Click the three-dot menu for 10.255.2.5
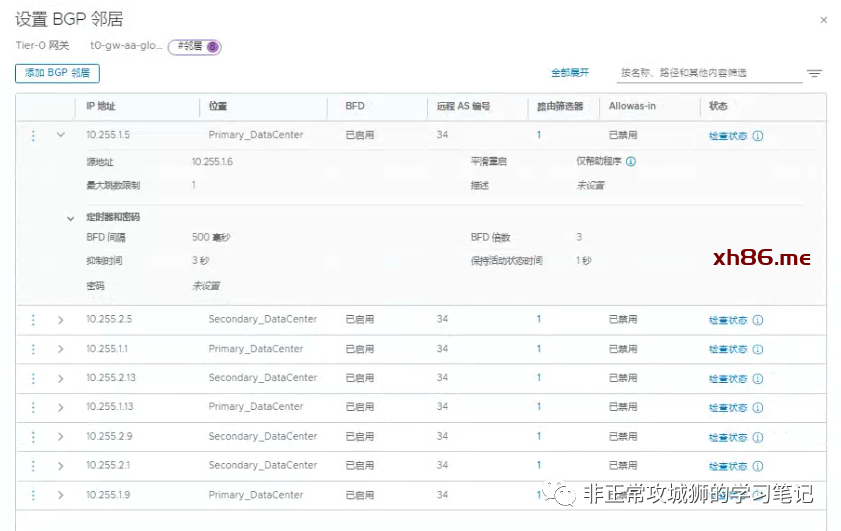Image resolution: width=841 pixels, height=531 pixels. point(33,320)
